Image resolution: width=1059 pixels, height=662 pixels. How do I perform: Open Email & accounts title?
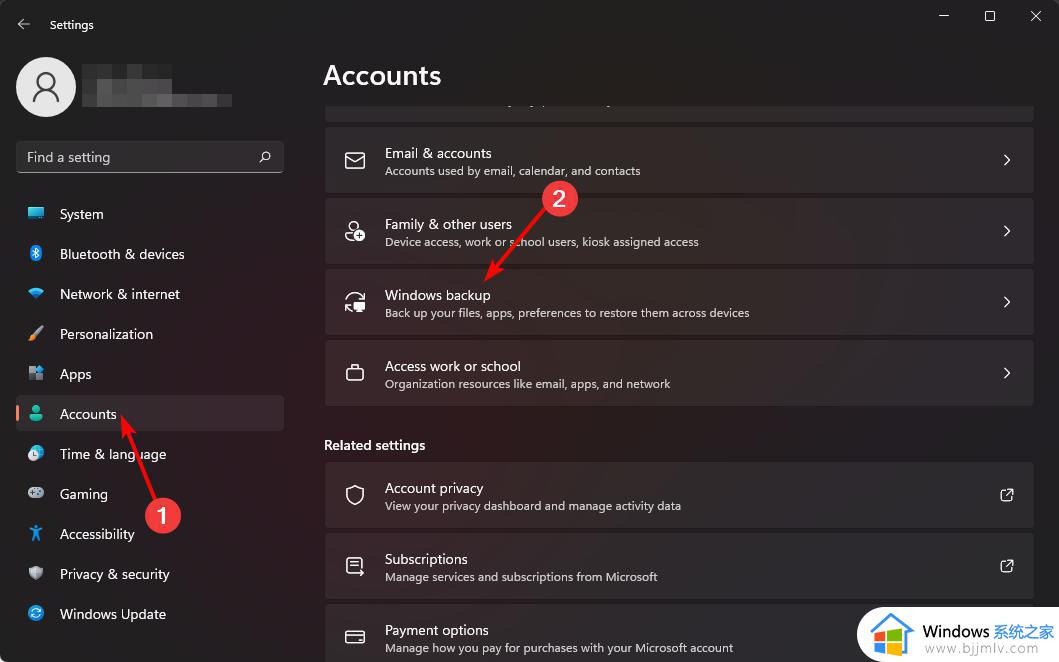(x=438, y=153)
